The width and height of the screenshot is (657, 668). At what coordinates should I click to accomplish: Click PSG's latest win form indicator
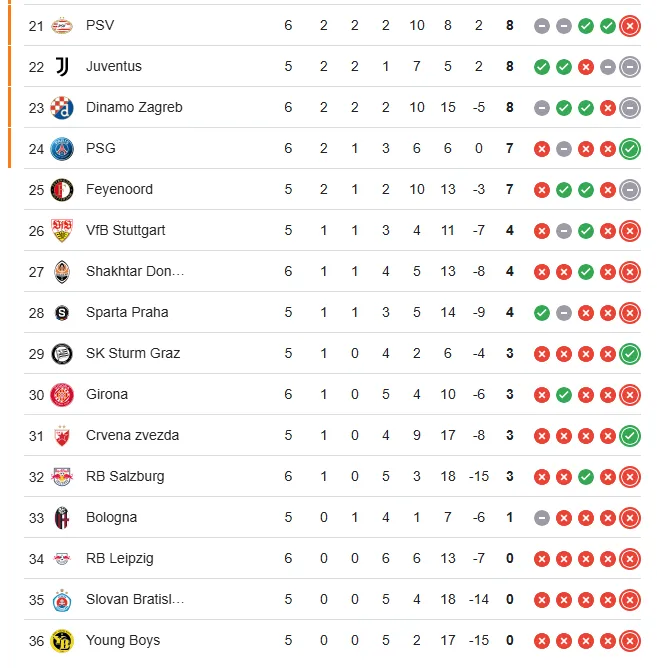tap(630, 149)
